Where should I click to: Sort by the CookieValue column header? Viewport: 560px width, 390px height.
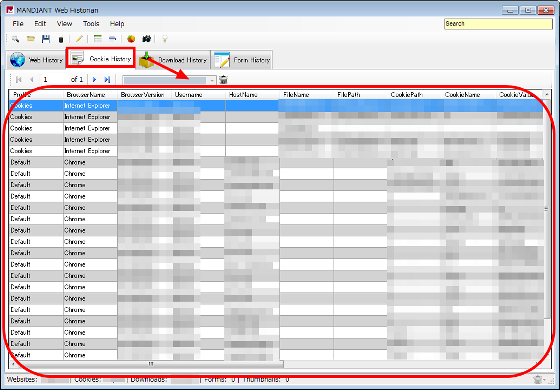[x=520, y=95]
